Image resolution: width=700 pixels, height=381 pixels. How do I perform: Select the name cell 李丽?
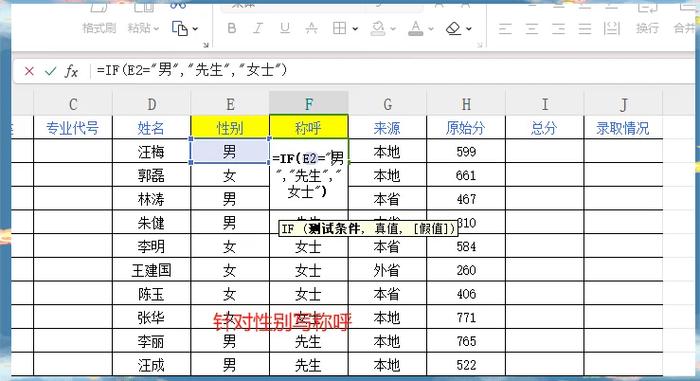(151, 341)
